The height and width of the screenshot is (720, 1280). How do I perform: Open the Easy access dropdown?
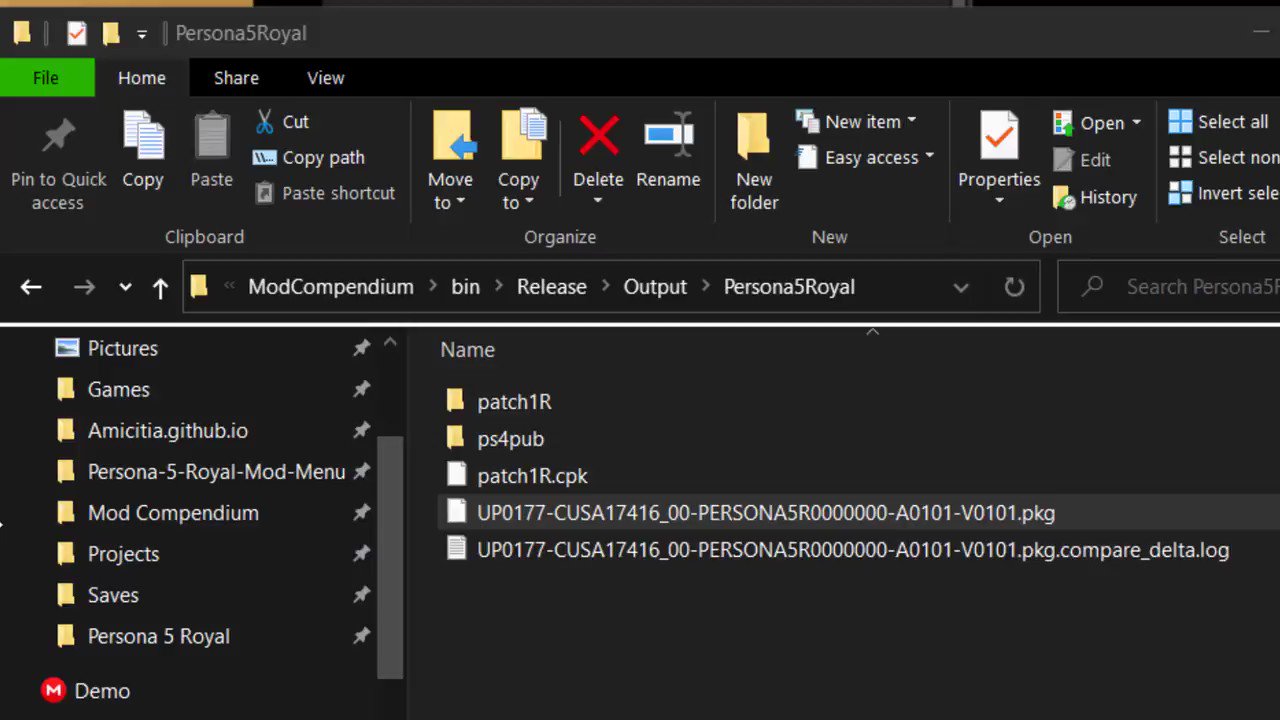tap(866, 158)
